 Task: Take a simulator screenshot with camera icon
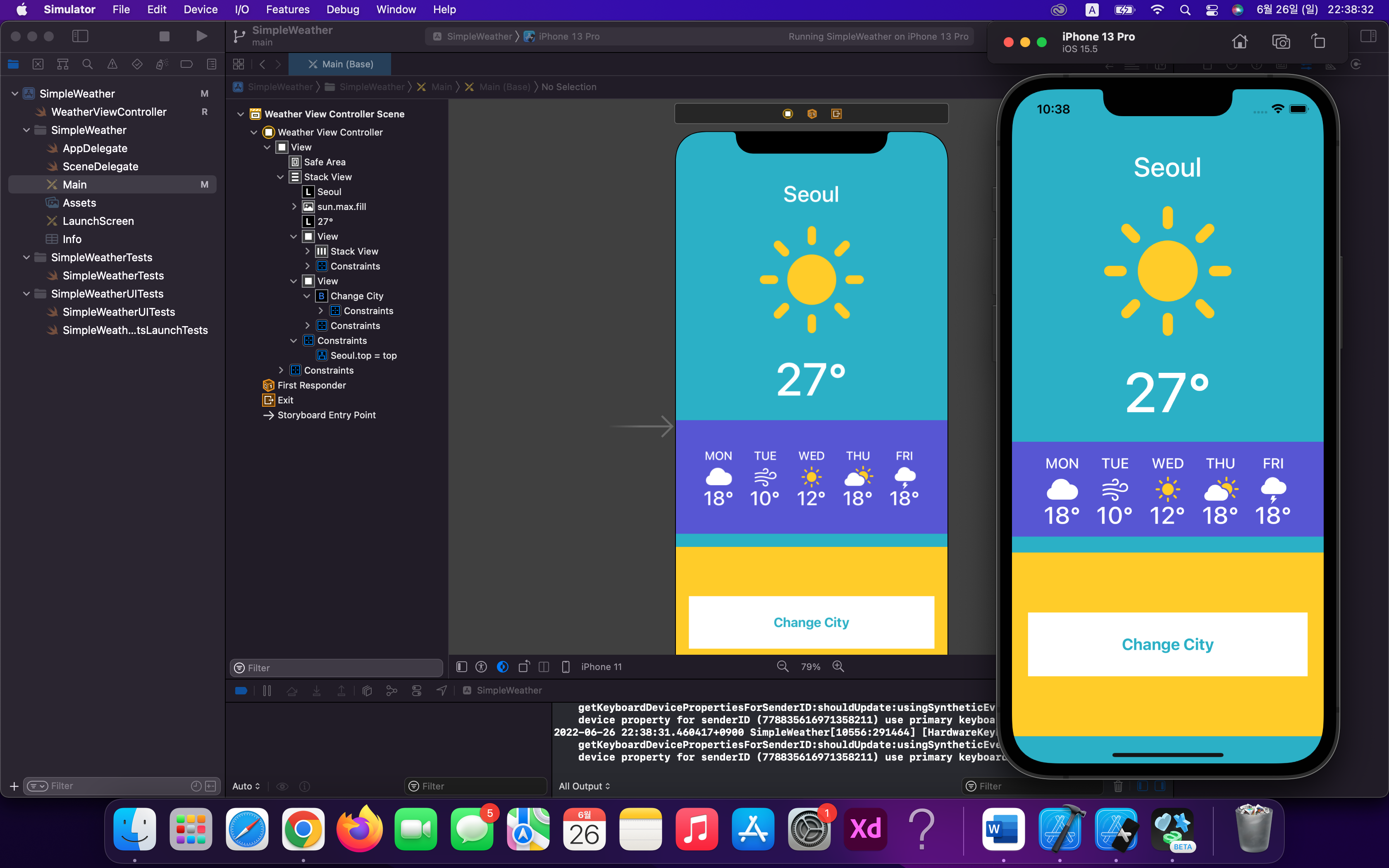click(x=1281, y=41)
